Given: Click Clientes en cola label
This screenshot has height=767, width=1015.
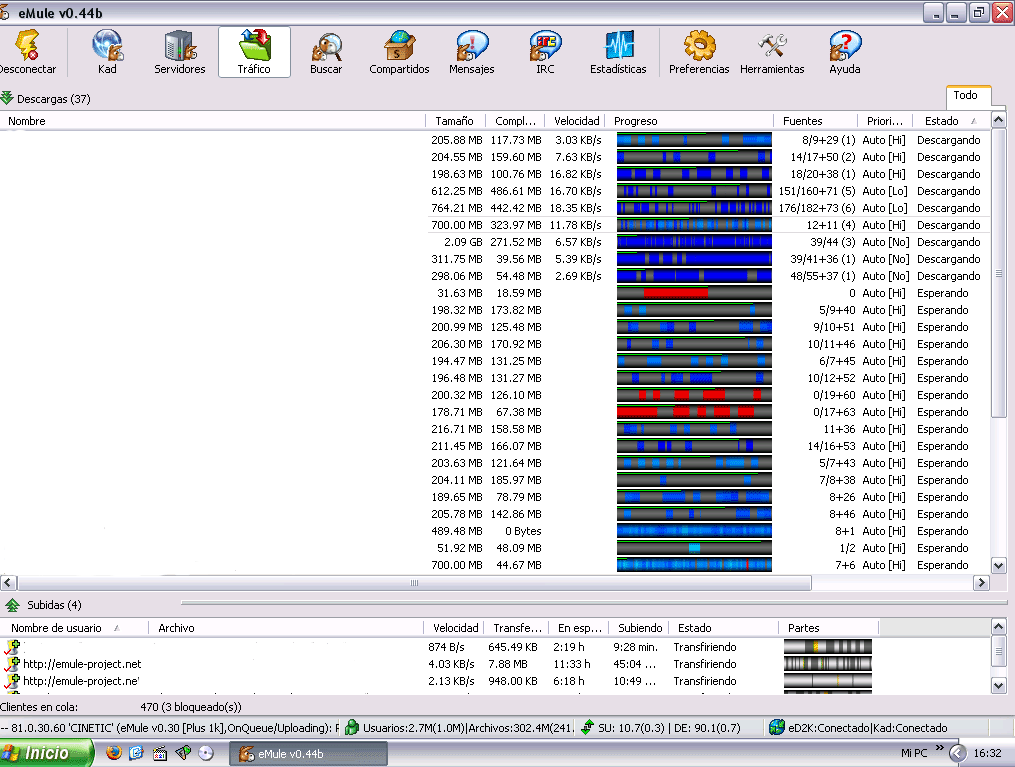Looking at the screenshot, I should click(39, 707).
